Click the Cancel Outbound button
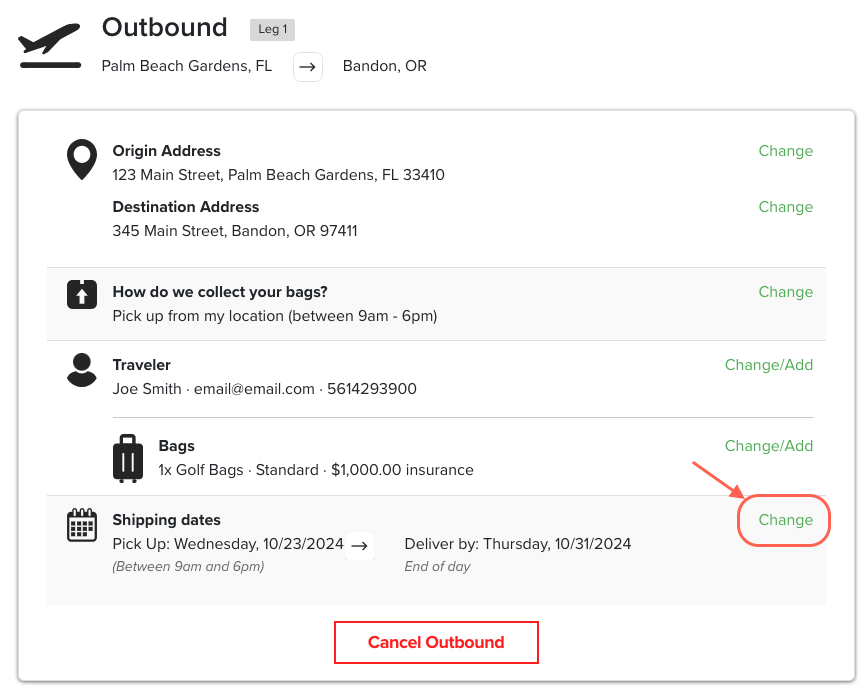Viewport: 866px width, 694px height. click(436, 642)
